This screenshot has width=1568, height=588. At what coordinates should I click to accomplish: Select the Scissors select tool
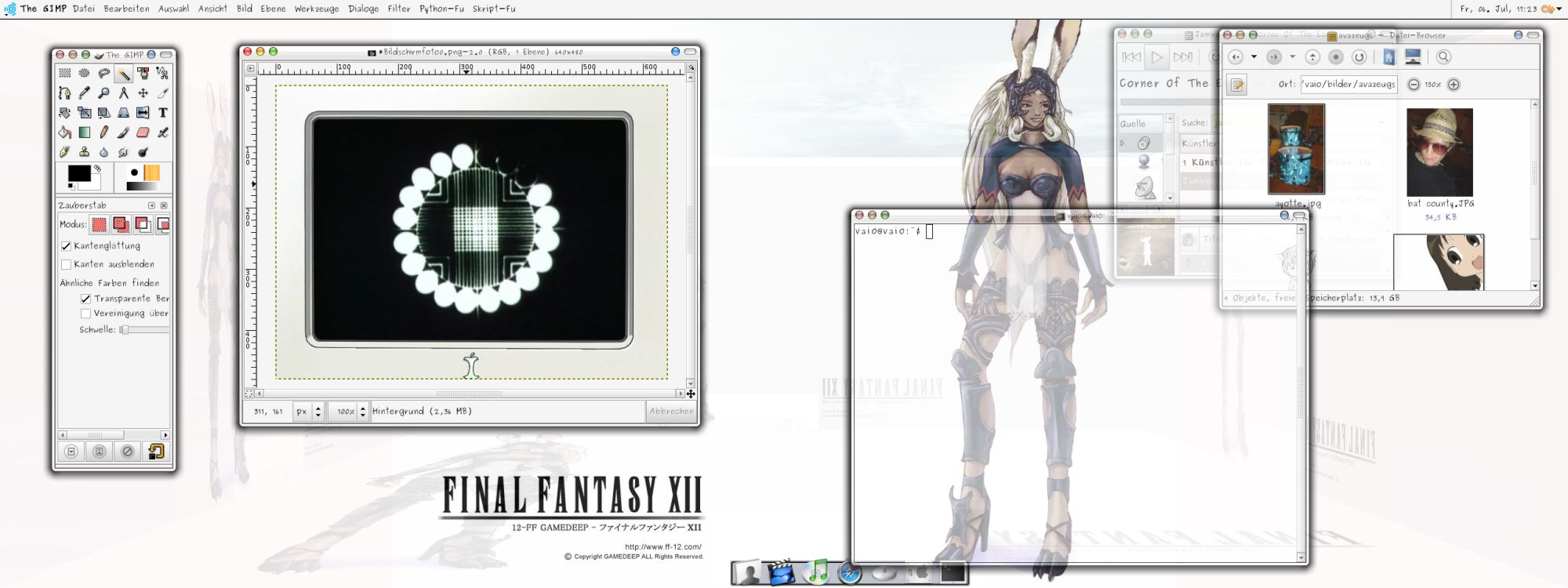click(162, 73)
